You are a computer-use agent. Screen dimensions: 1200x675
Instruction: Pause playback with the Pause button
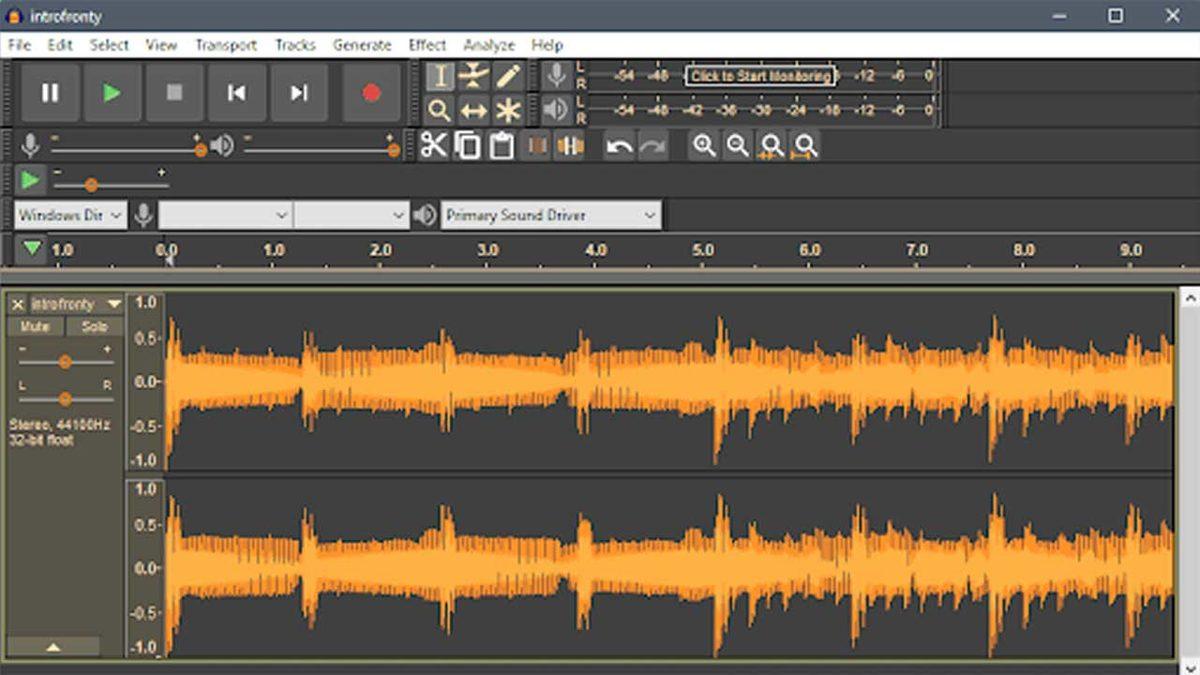click(x=50, y=93)
